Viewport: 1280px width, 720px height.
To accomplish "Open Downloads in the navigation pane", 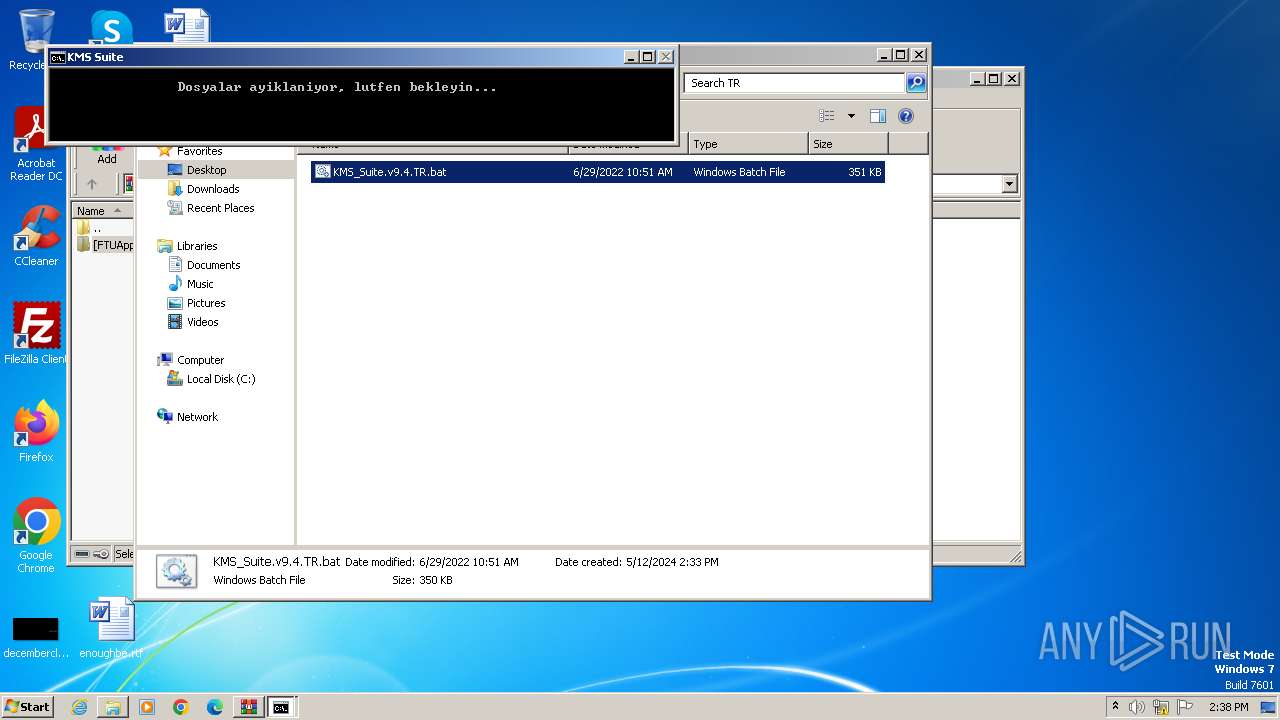I will click(x=213, y=189).
